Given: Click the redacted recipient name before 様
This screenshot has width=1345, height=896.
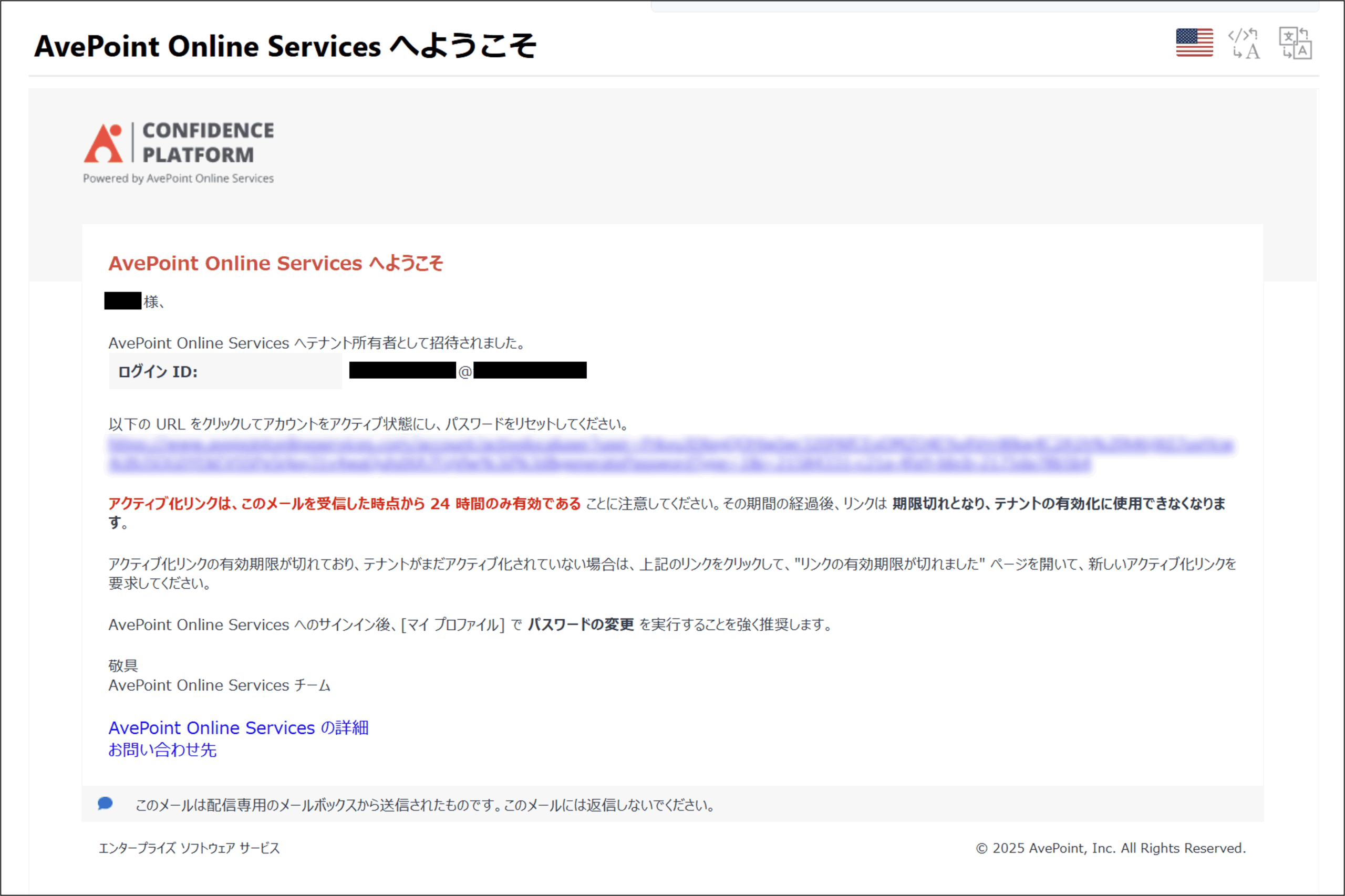Looking at the screenshot, I should click(123, 300).
